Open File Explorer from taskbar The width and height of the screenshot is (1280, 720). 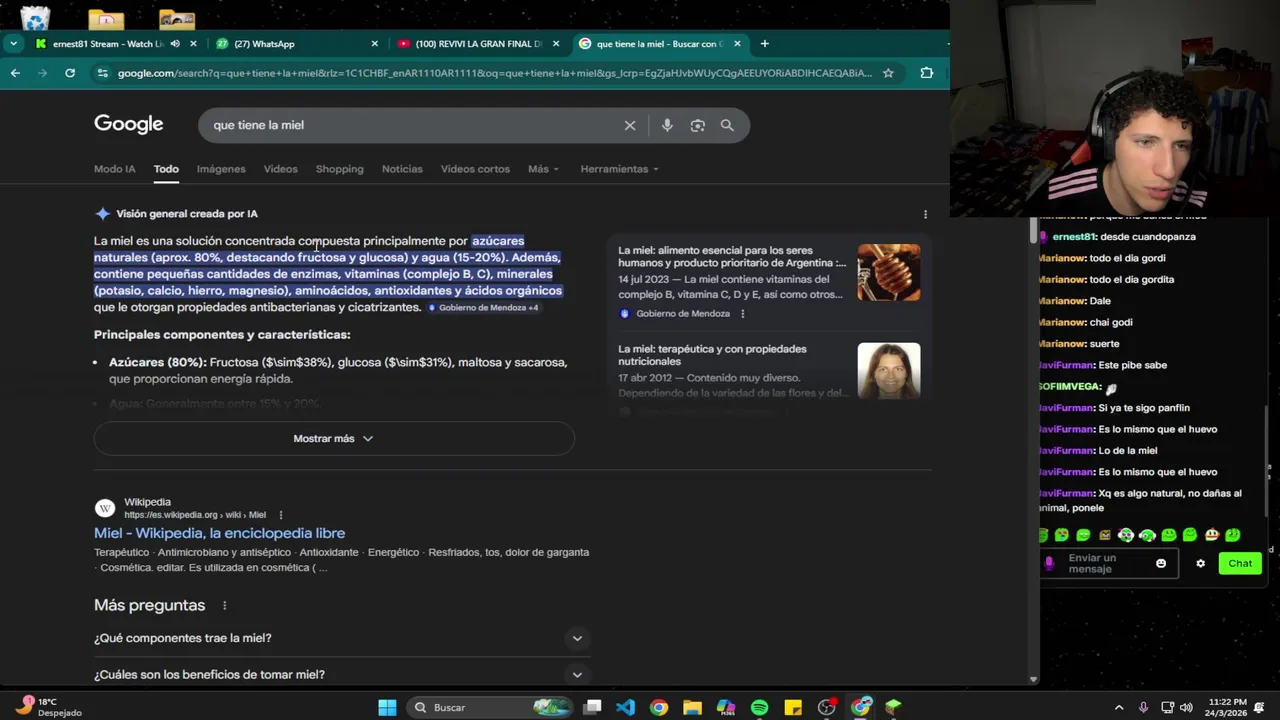[692, 707]
